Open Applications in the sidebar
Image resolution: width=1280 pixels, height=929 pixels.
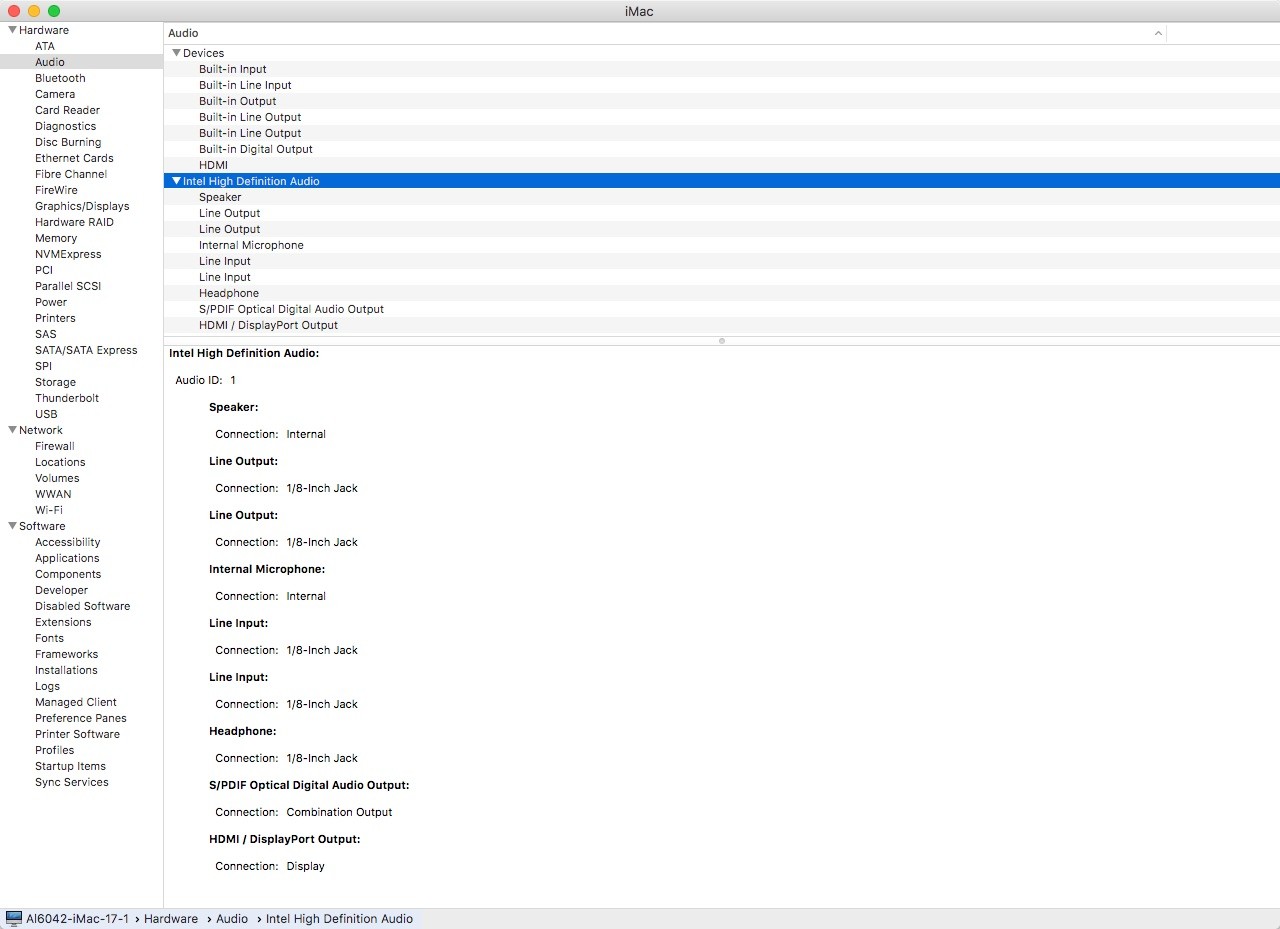[67, 558]
